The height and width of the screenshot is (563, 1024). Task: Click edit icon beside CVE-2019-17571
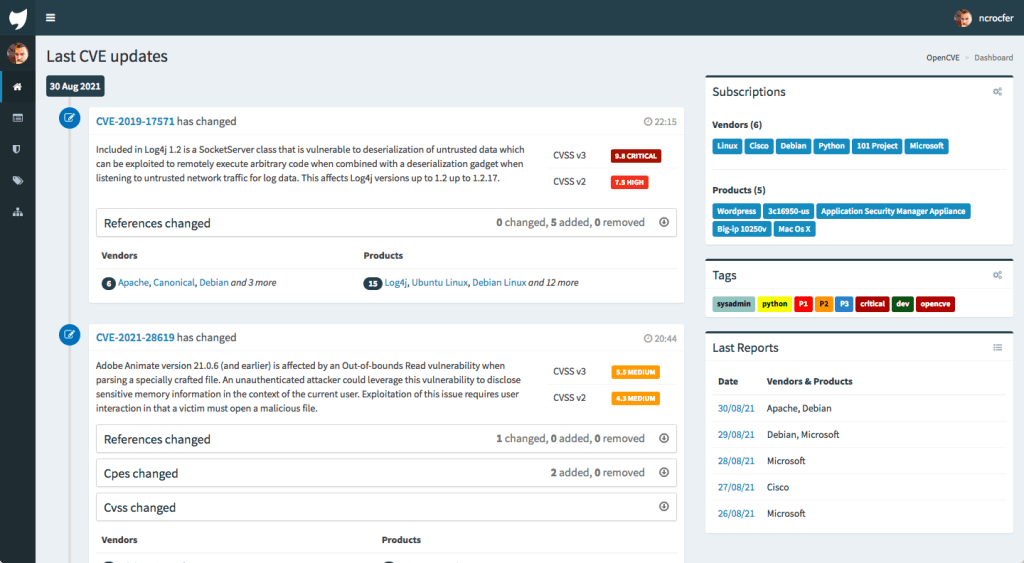(69, 118)
